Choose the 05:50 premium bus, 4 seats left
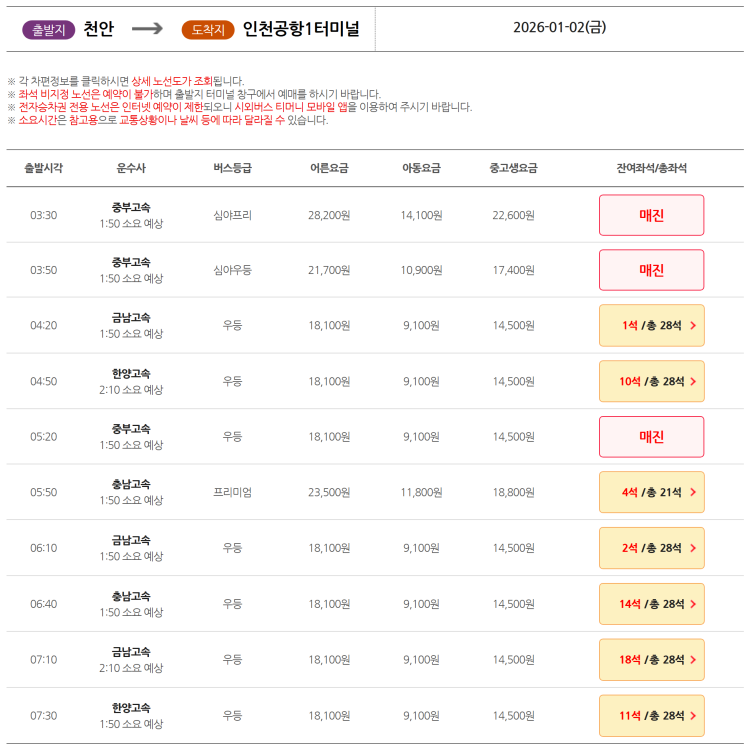 651,492
